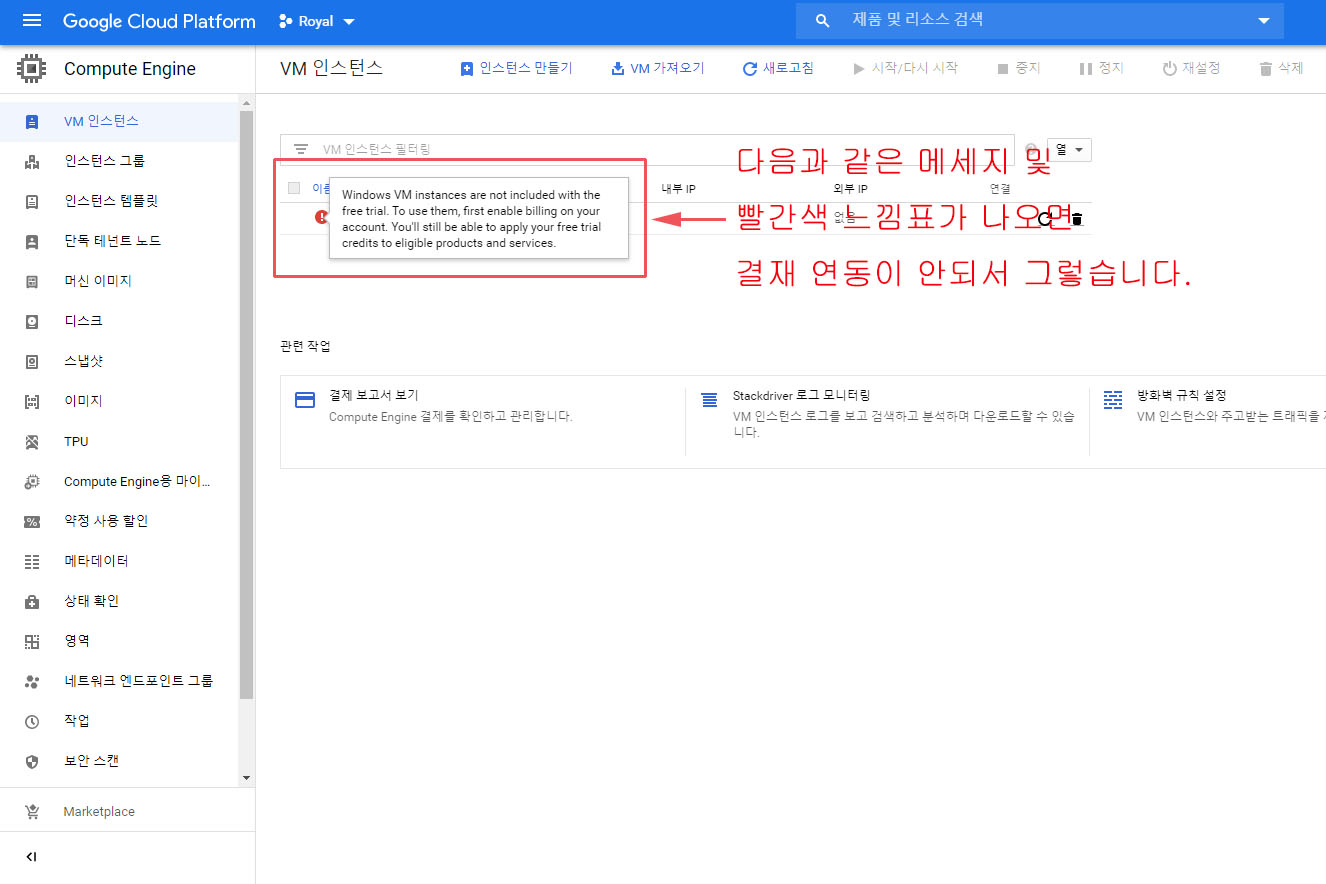Click the 이미지 sidebar icon
The image size is (1326, 884).
pyautogui.click(x=32, y=401)
